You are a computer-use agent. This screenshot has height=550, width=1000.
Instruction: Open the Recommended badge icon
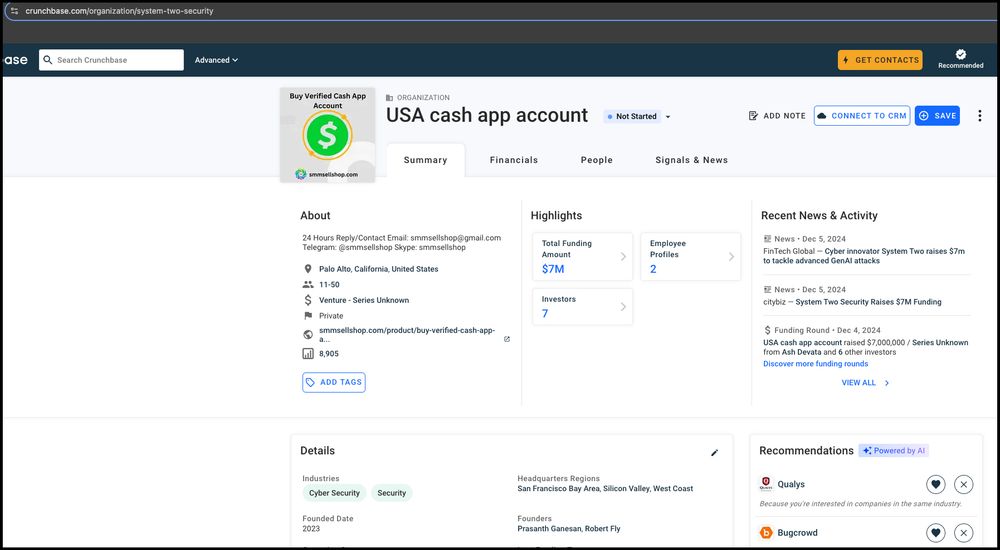click(x=960, y=55)
